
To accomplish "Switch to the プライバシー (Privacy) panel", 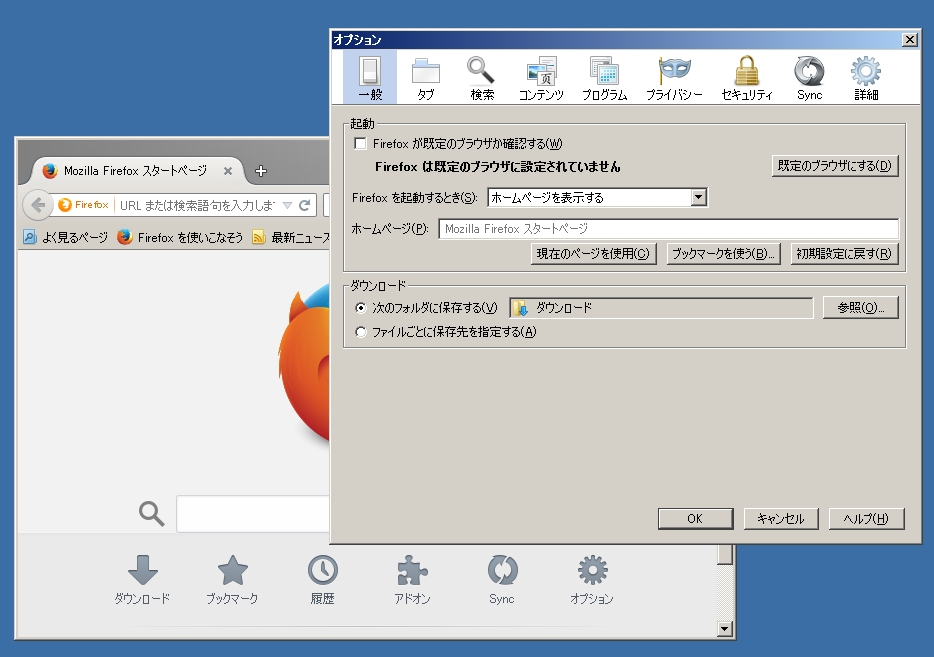I will pos(673,75).
